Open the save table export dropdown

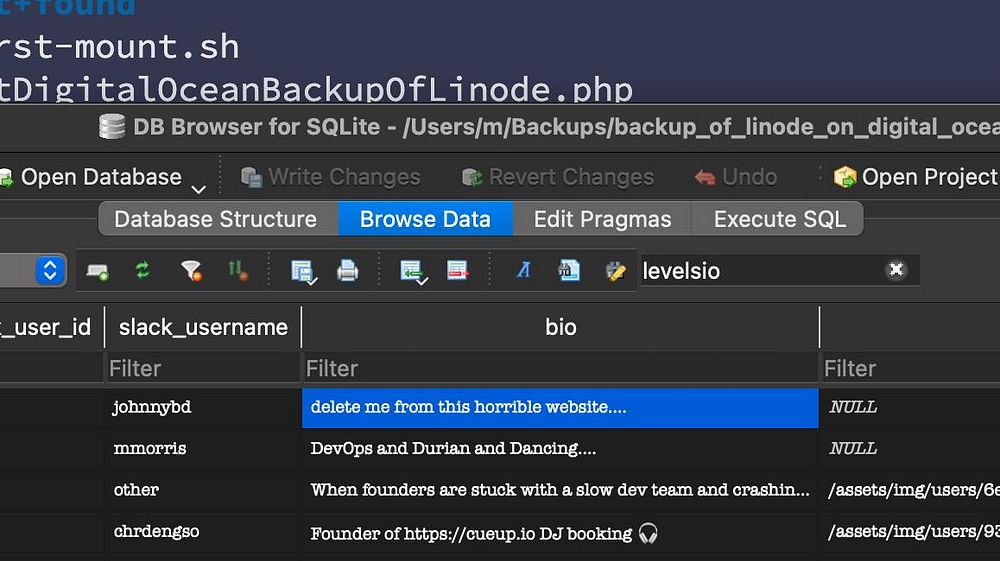pyautogui.click(x=302, y=270)
